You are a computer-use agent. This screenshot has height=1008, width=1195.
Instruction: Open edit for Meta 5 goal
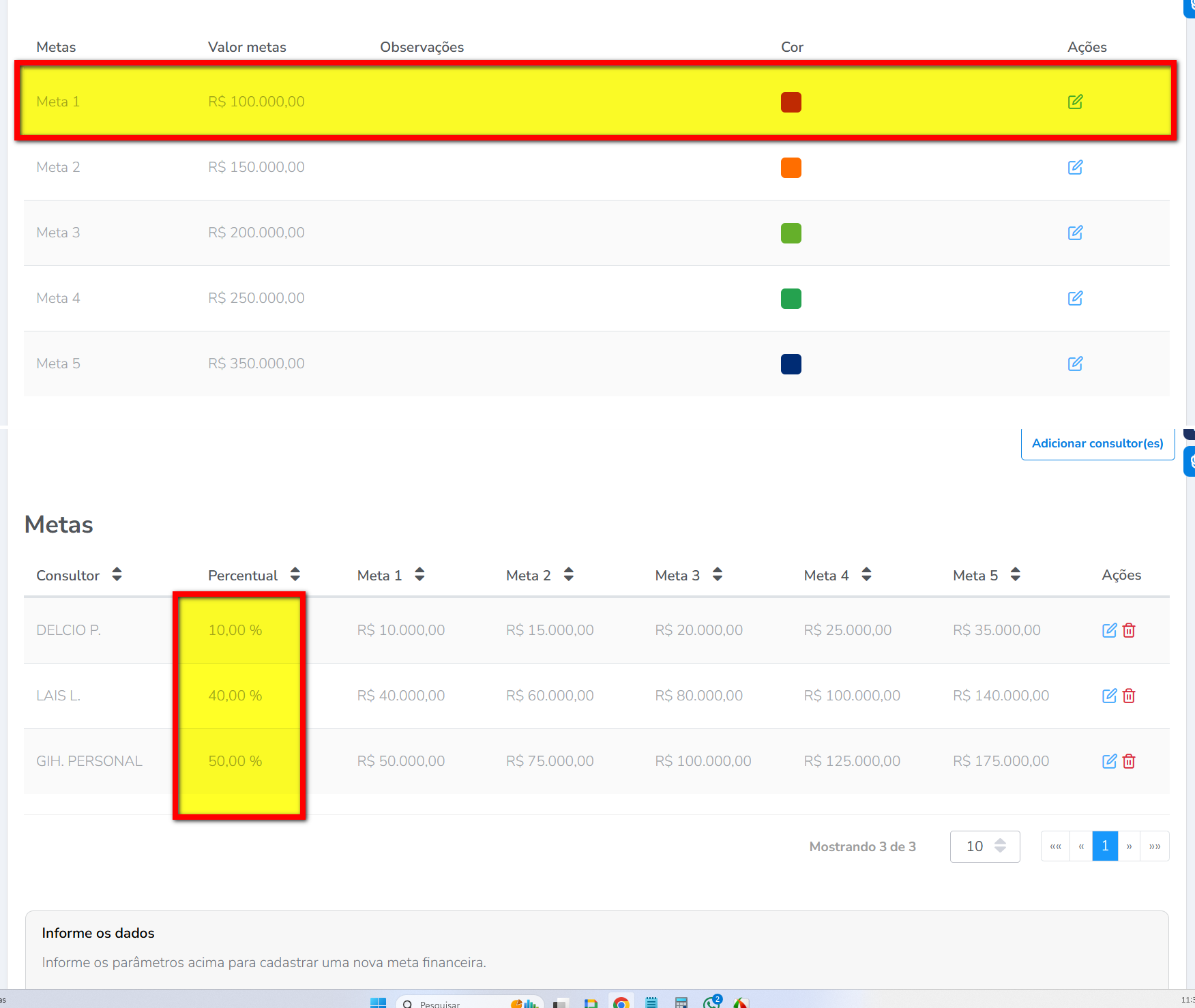[x=1075, y=364]
